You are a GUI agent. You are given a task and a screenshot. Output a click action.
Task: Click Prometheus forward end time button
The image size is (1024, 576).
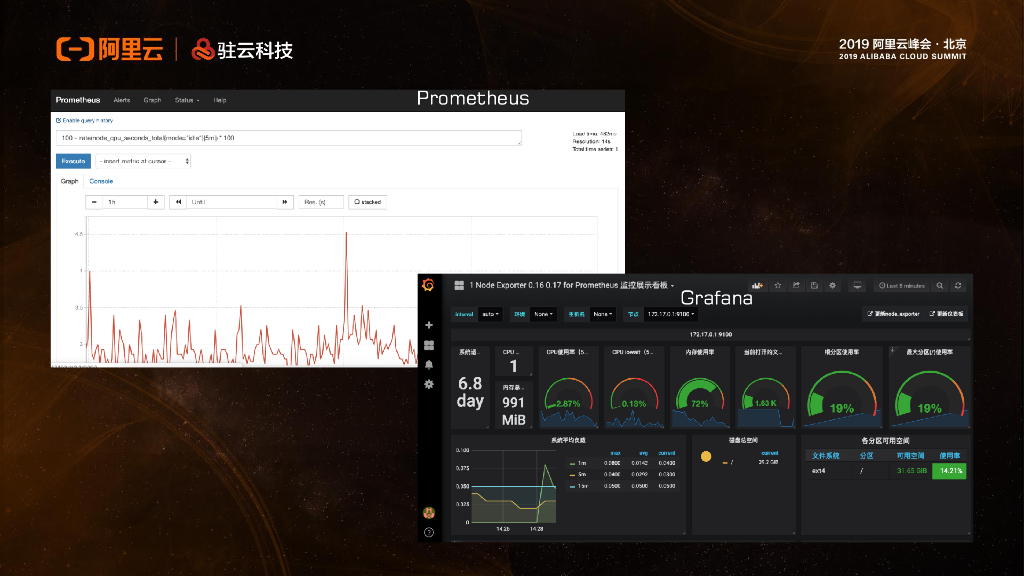tap(285, 202)
